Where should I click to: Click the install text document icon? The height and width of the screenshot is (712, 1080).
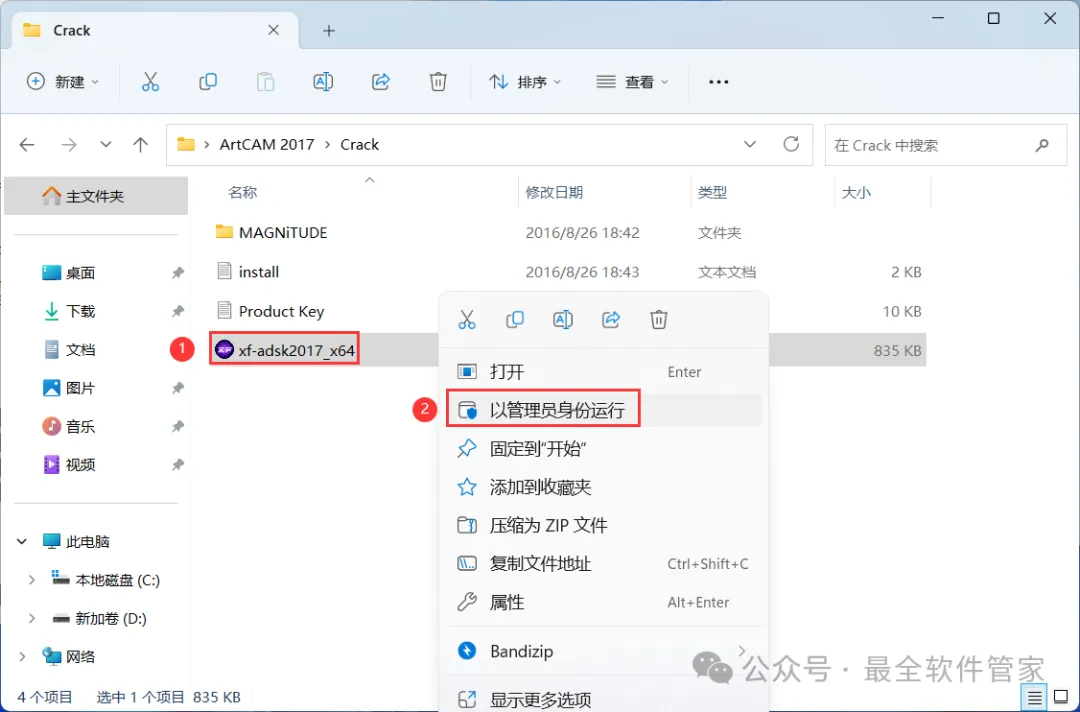coord(224,271)
